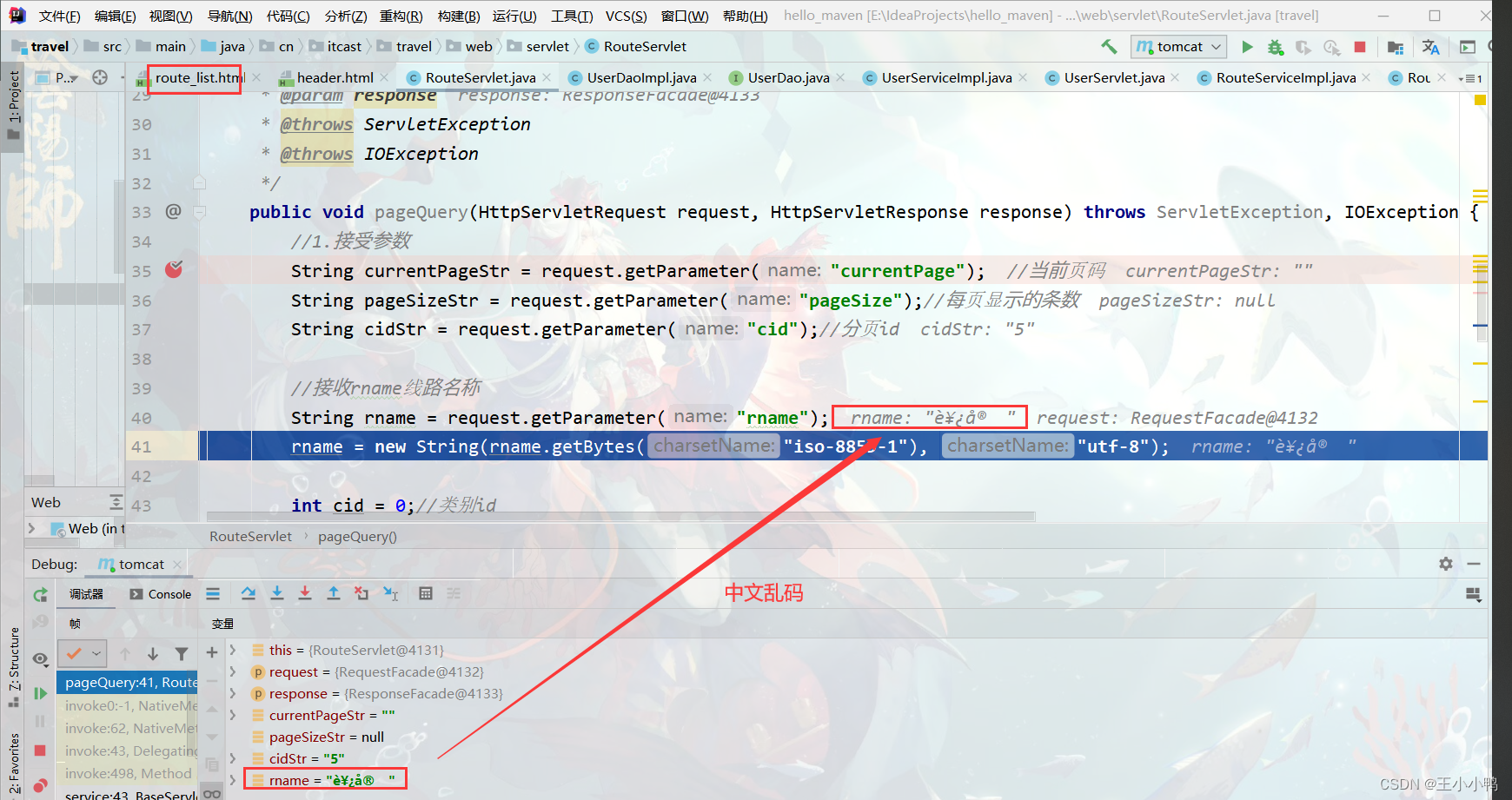Image resolution: width=1512 pixels, height=800 pixels.
Task: Toggle breakpoint on line 35
Action: click(174, 270)
